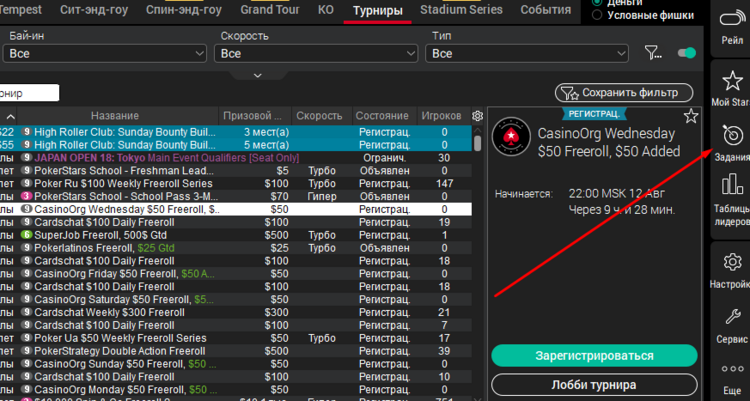
Task: Switch to the Grand Tour tab
Action: tap(272, 10)
